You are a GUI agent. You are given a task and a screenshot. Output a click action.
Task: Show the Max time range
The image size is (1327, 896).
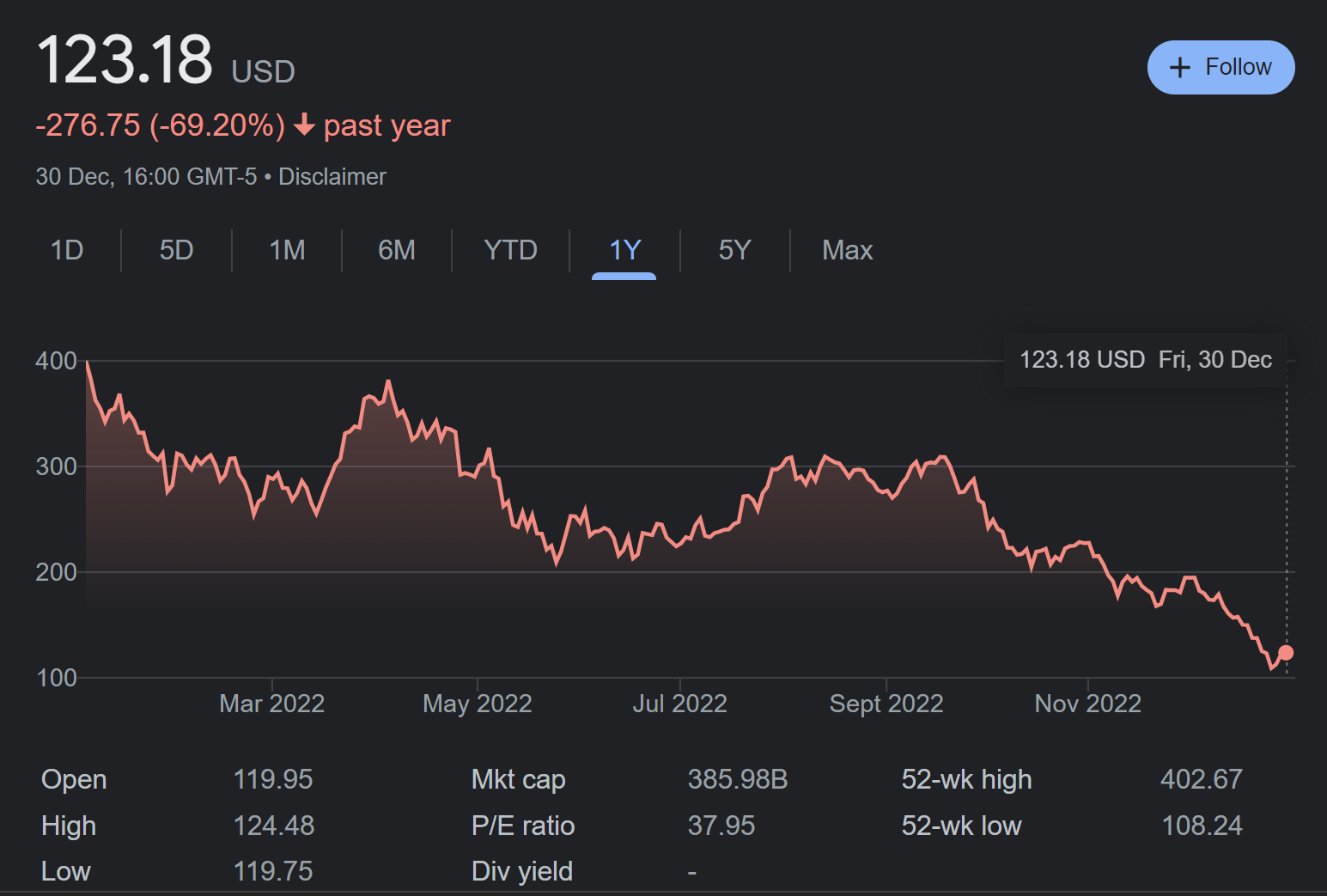[847, 250]
